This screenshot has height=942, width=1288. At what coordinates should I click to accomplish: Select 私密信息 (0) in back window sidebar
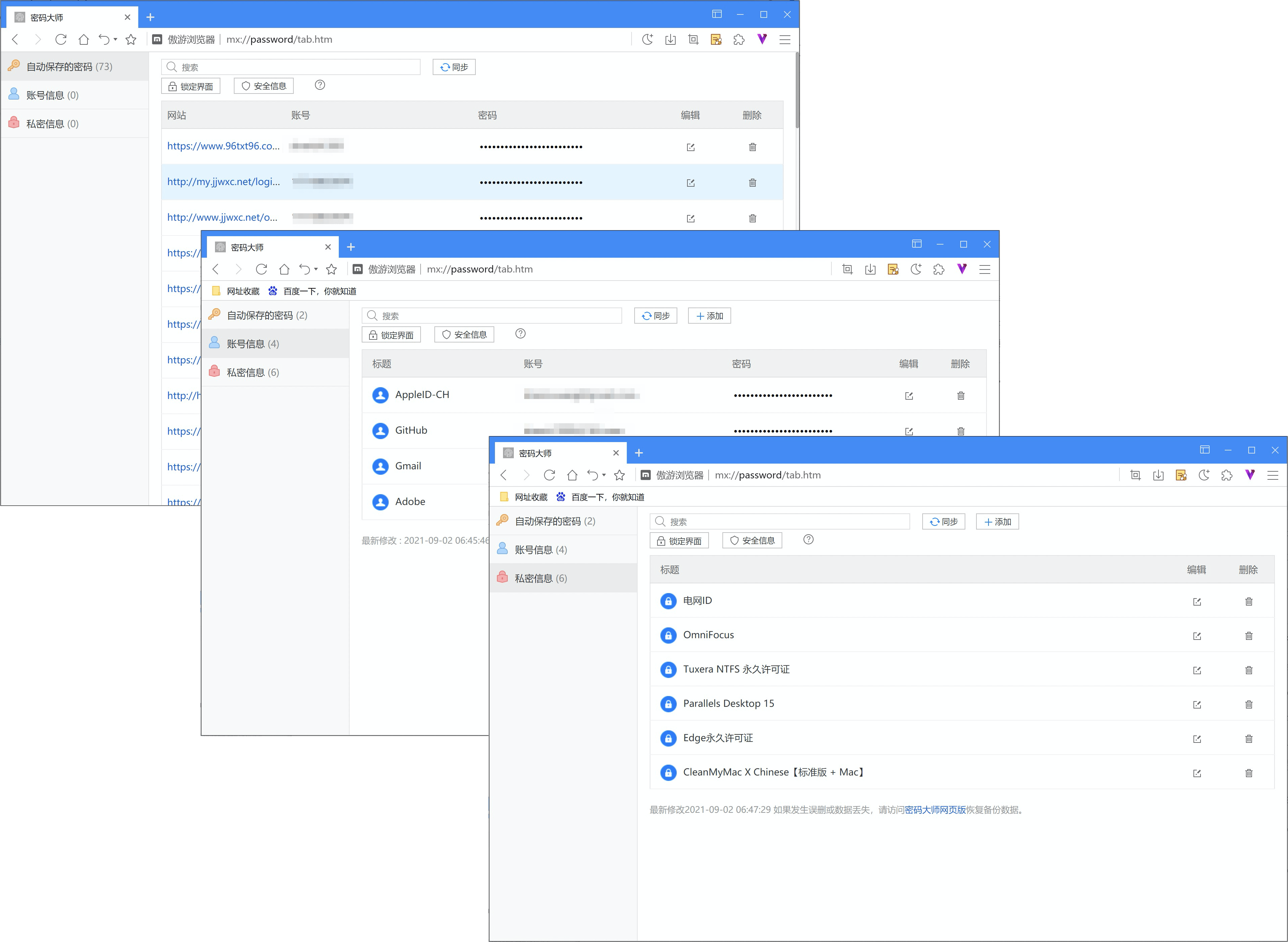(75, 124)
